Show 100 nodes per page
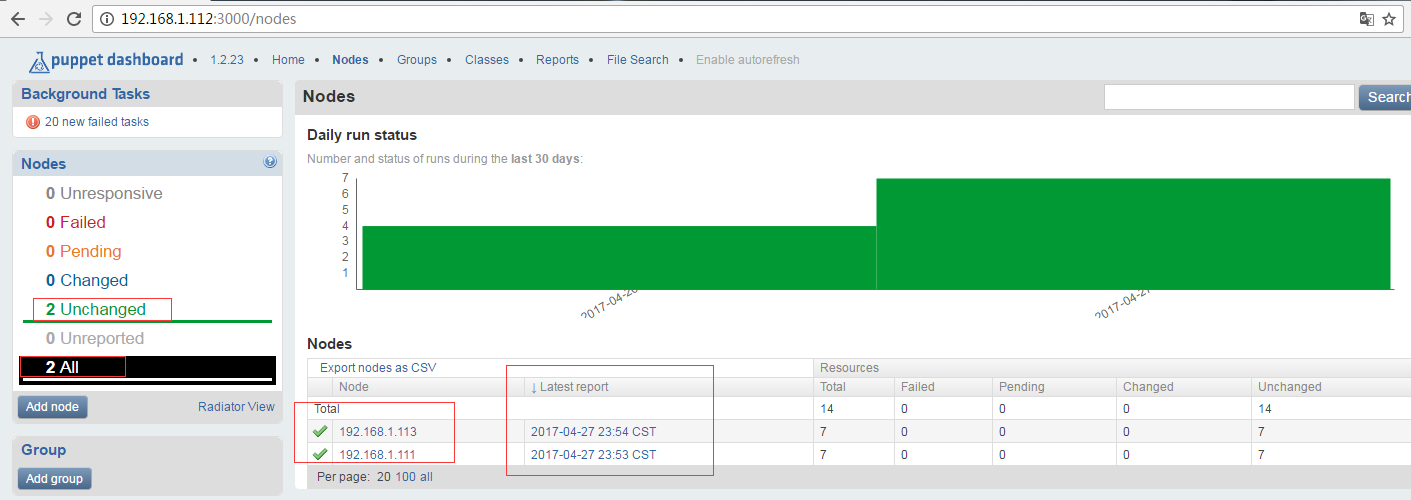This screenshot has height=500, width=1411. point(406,477)
